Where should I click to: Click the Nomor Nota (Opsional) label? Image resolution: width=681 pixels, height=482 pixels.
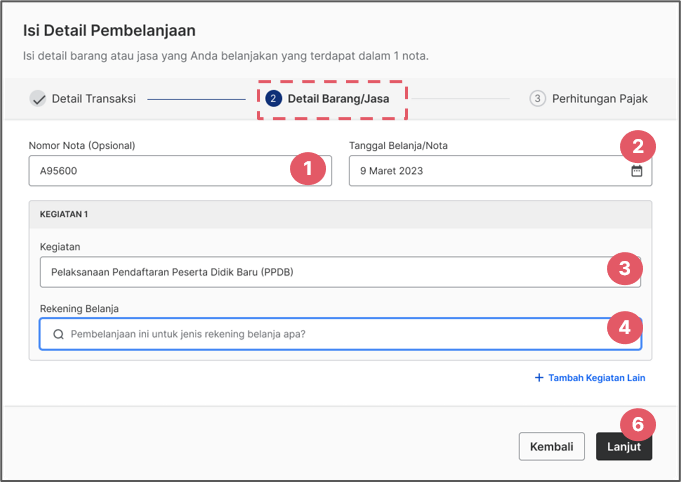(82, 145)
